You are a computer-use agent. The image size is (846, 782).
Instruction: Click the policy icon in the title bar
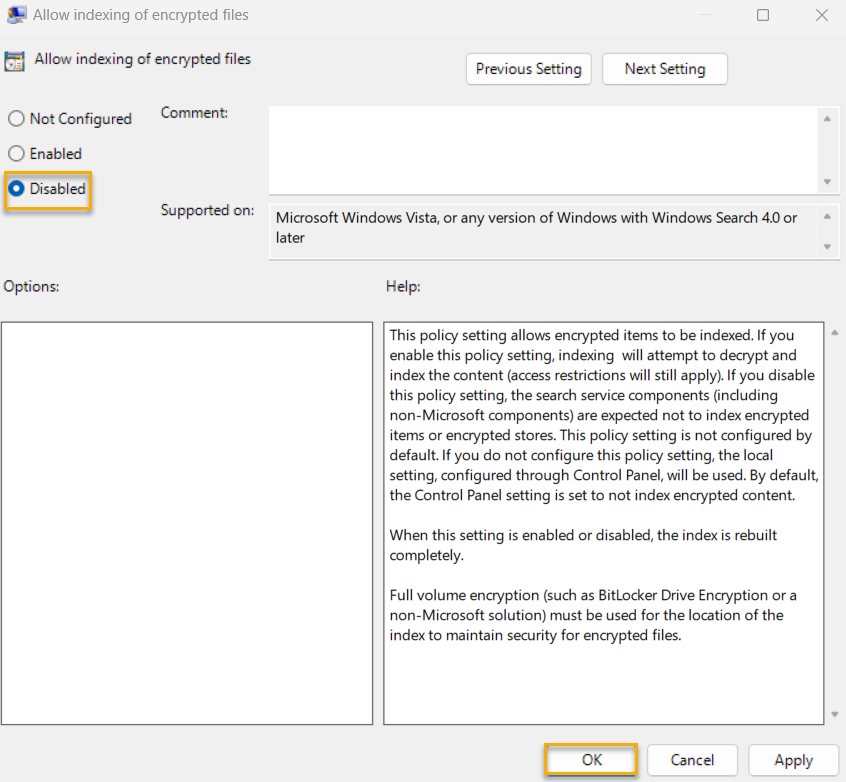pyautogui.click(x=15, y=15)
